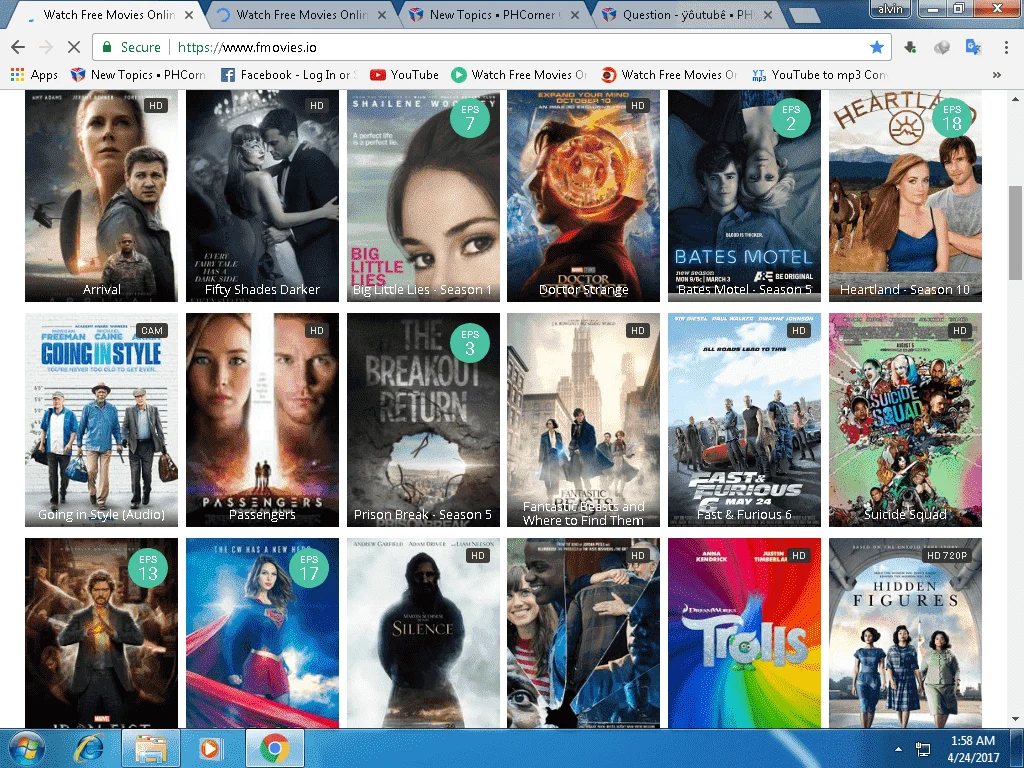Open the green play Watch Free Movies bookmark
Image resolution: width=1024 pixels, height=768 pixels.
coord(520,74)
